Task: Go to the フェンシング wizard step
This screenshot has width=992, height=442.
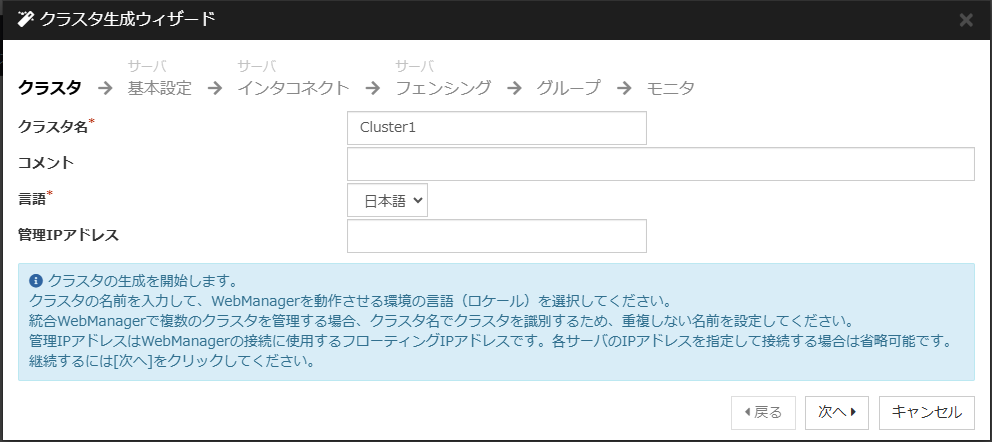Action: pyautogui.click(x=443, y=88)
